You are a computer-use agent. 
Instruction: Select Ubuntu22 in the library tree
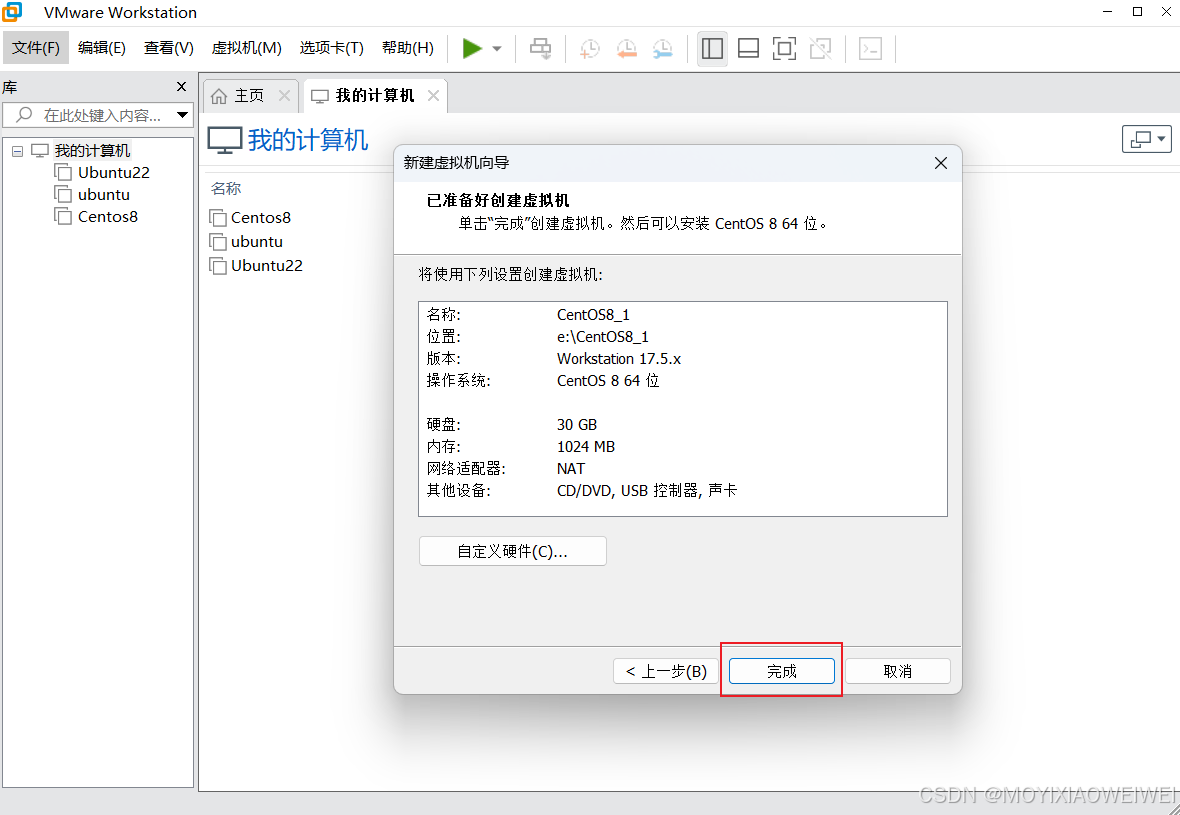click(112, 172)
